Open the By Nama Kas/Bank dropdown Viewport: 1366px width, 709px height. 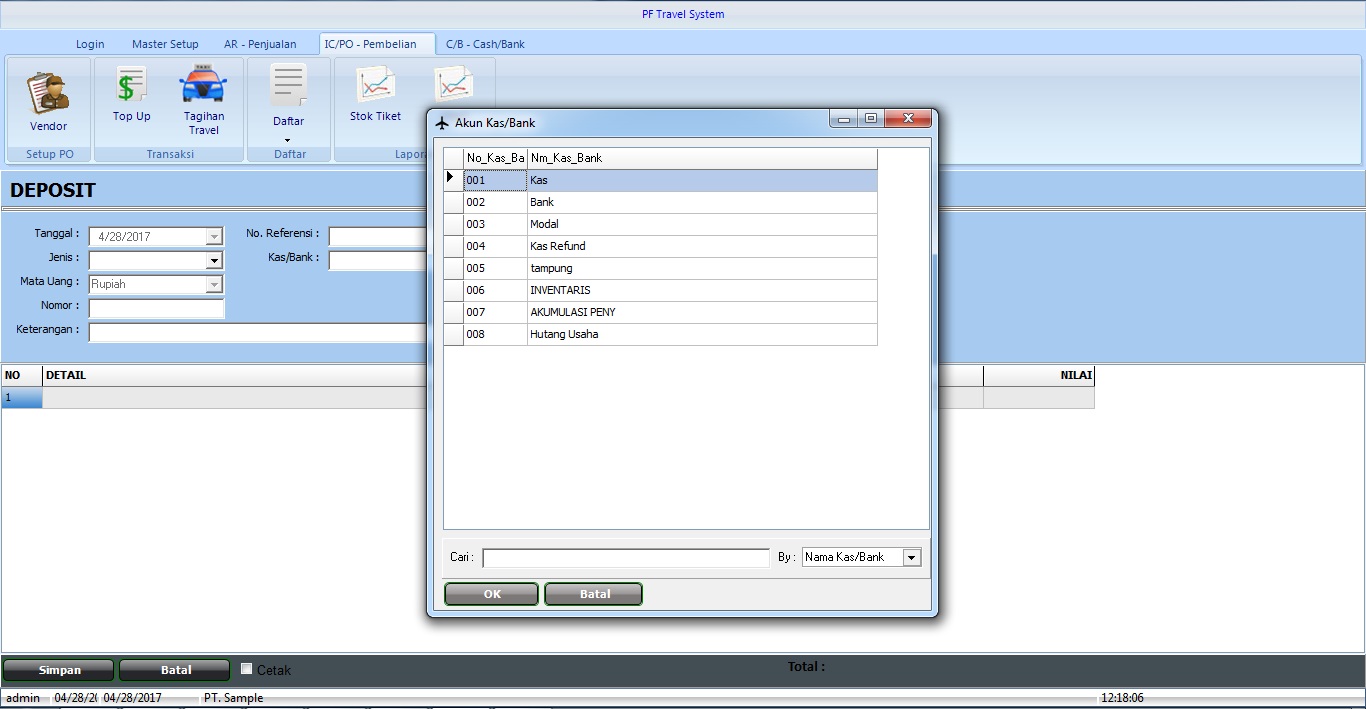tap(911, 558)
